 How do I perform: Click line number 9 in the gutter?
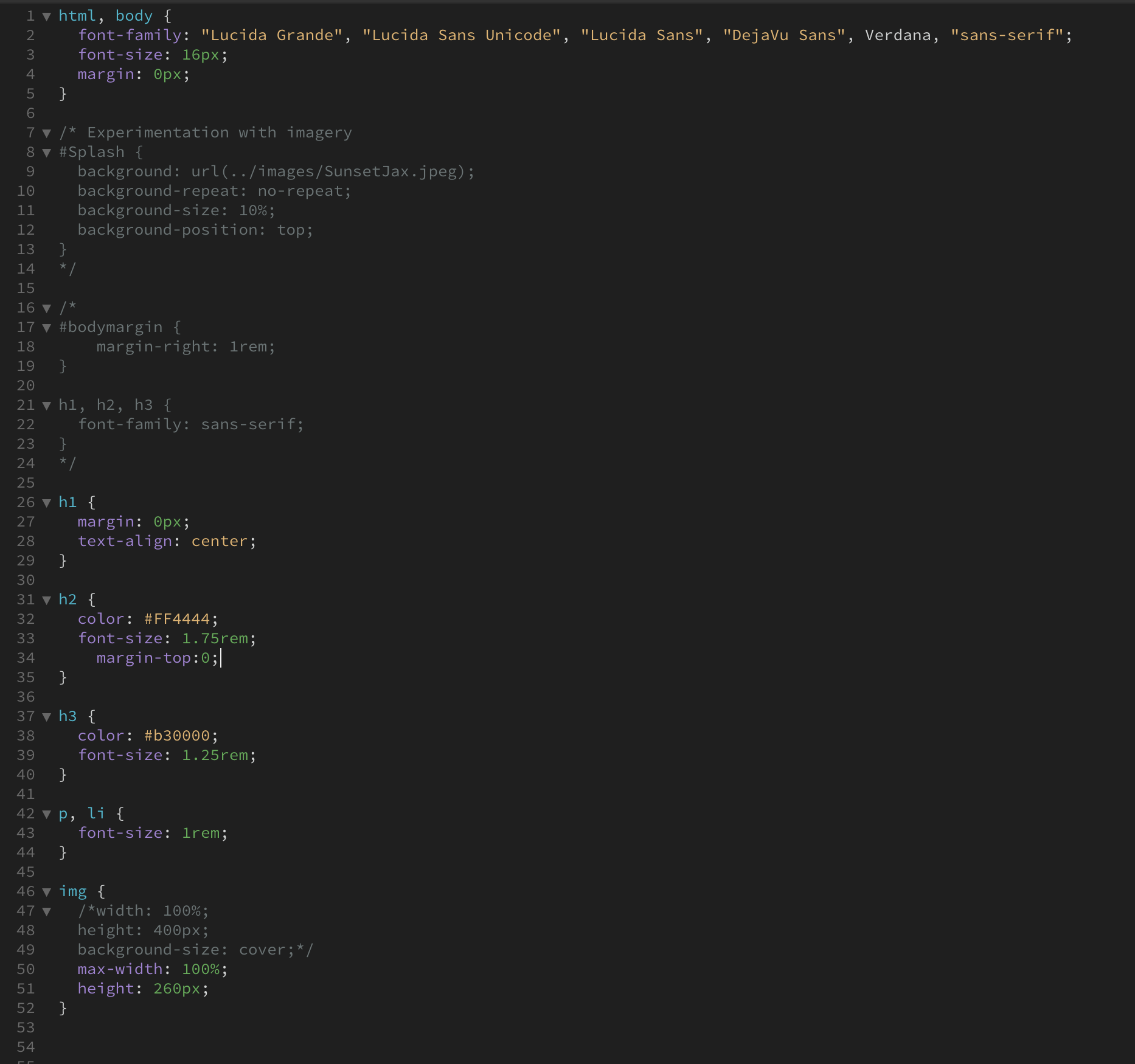[x=29, y=171]
